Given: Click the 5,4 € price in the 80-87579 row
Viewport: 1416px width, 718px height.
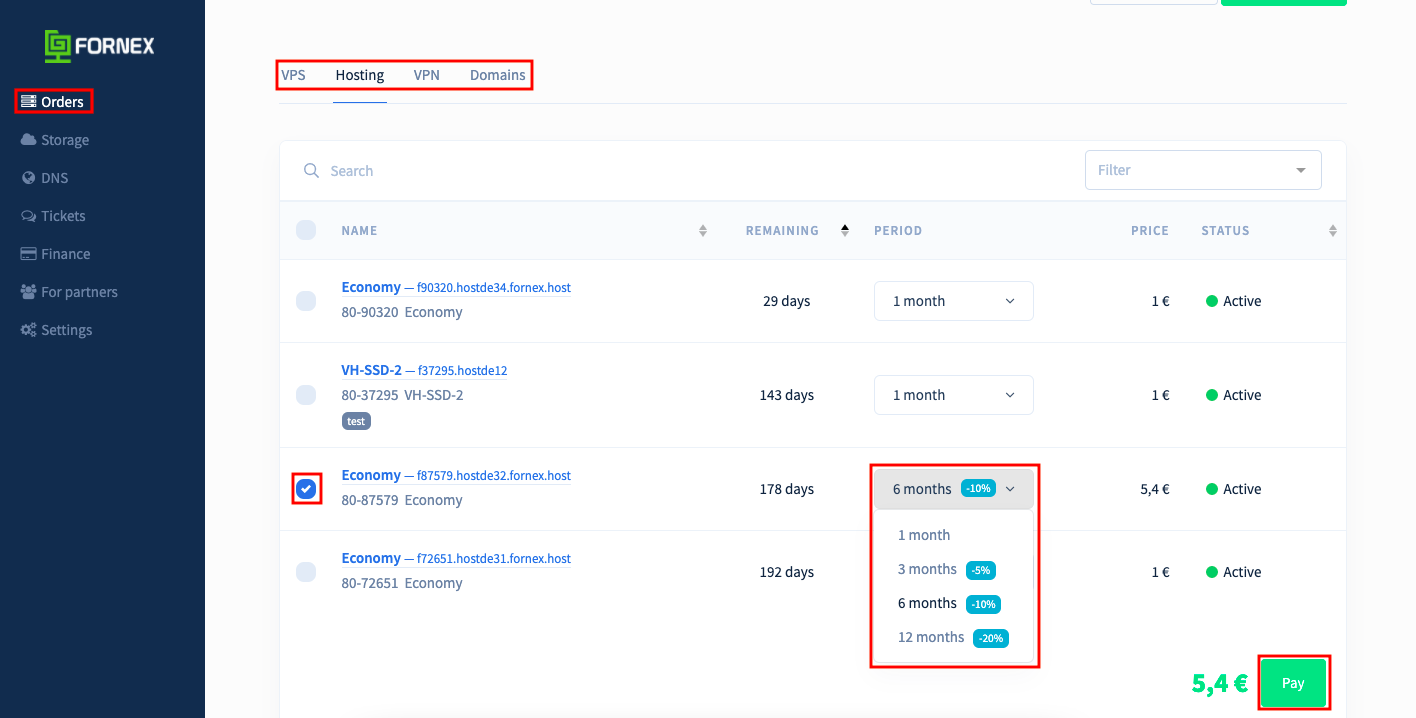Looking at the screenshot, I should coord(1155,489).
